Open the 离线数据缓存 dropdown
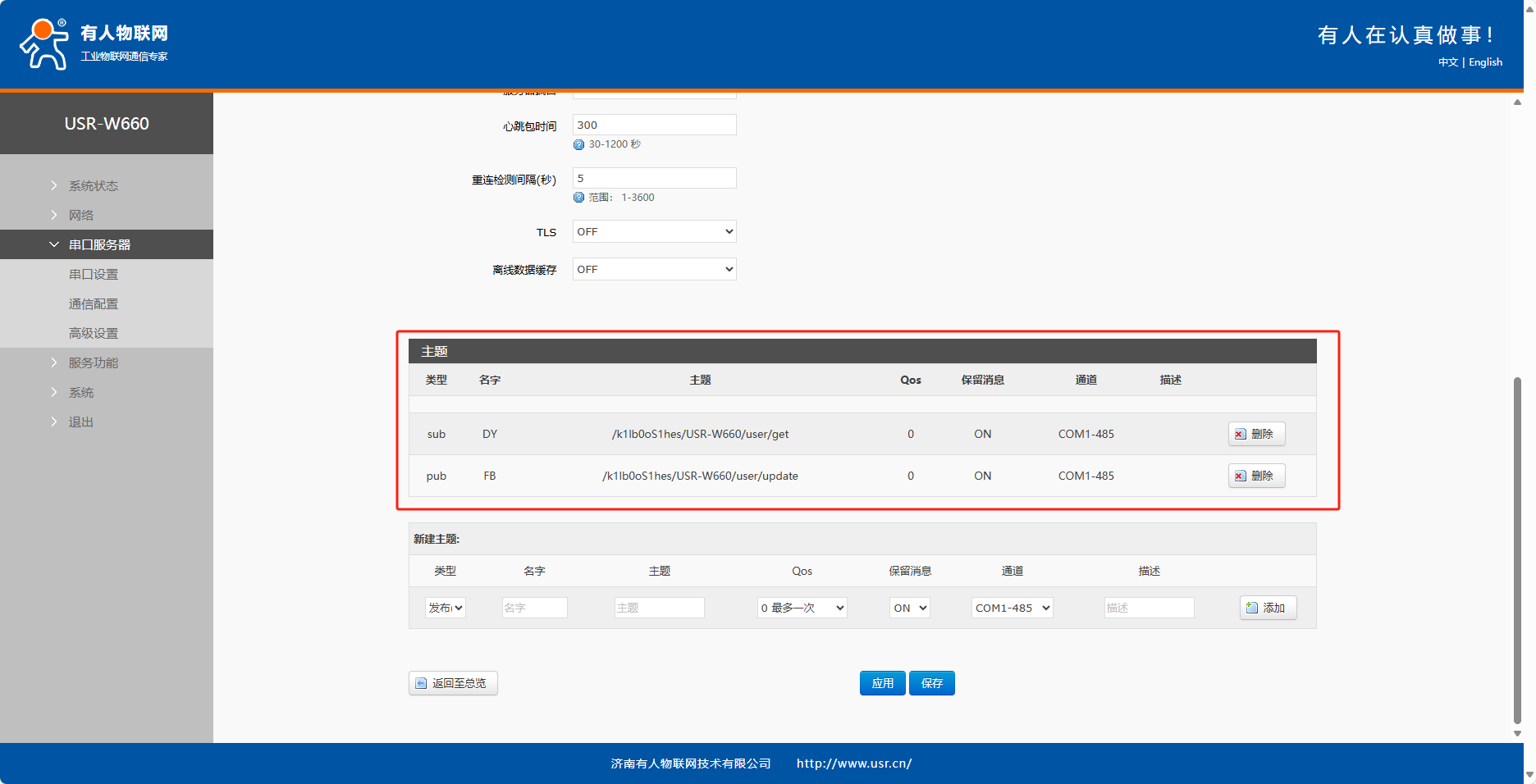 click(x=654, y=270)
